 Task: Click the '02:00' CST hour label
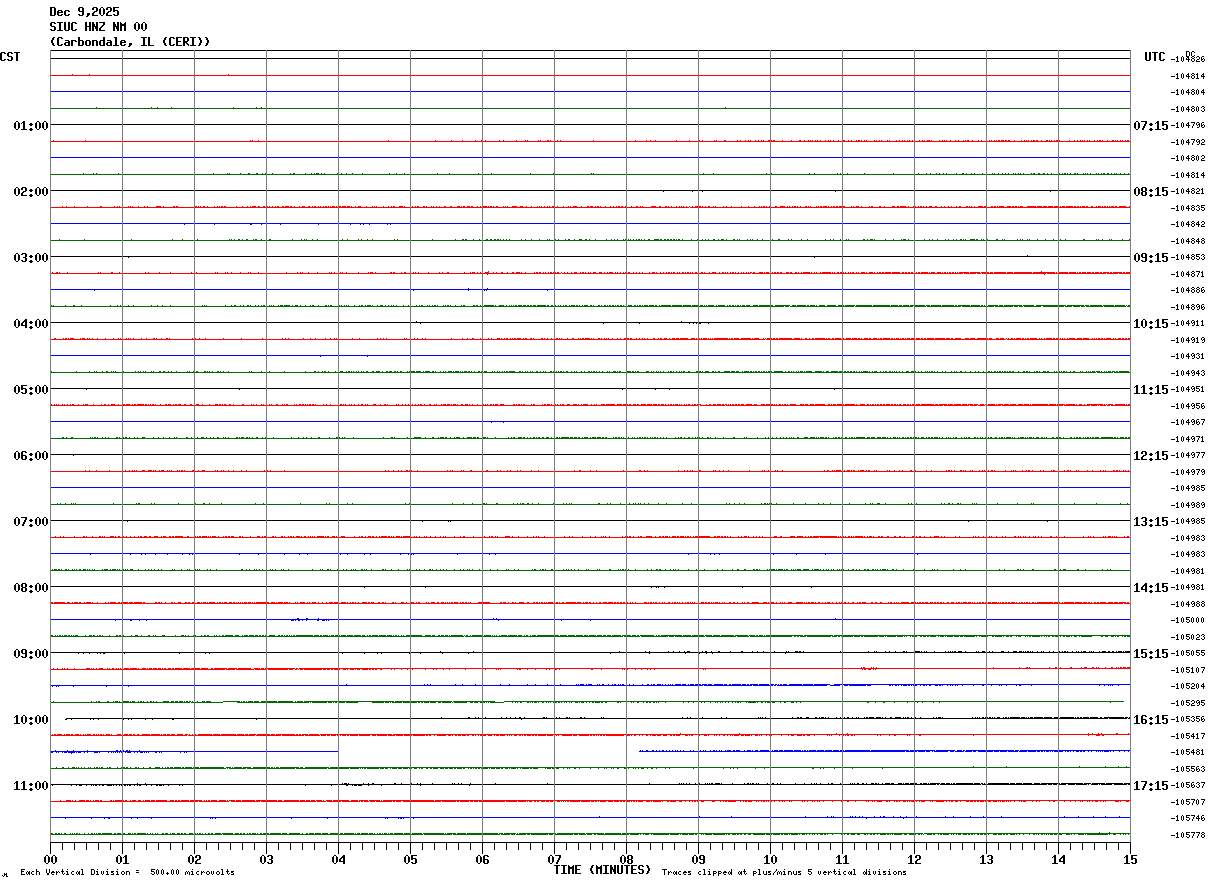coord(31,192)
